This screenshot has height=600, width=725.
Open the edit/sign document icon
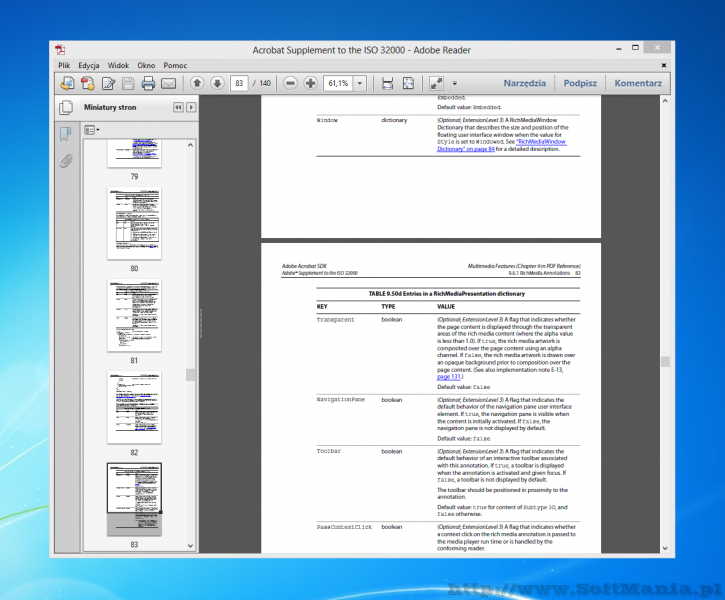point(108,83)
